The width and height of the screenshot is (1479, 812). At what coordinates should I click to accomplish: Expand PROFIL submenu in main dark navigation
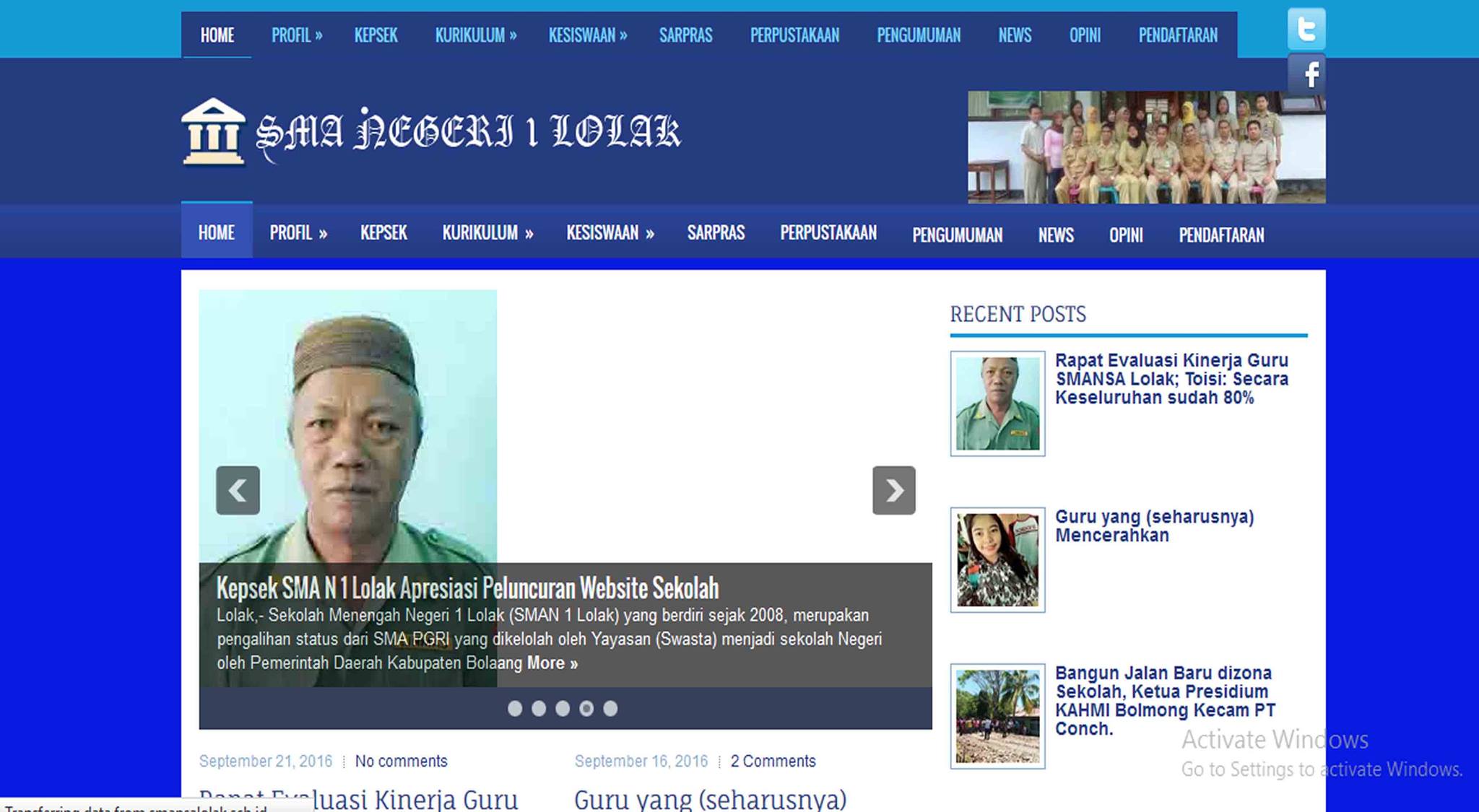pos(298,233)
